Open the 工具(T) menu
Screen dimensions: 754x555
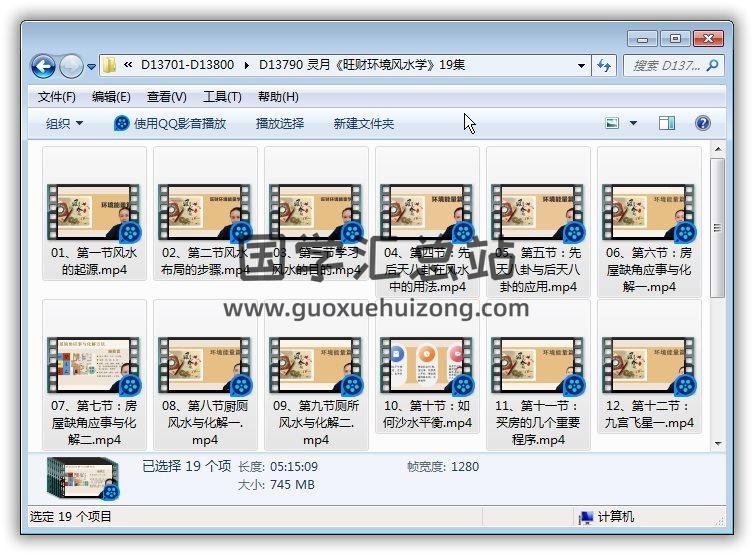click(x=222, y=97)
